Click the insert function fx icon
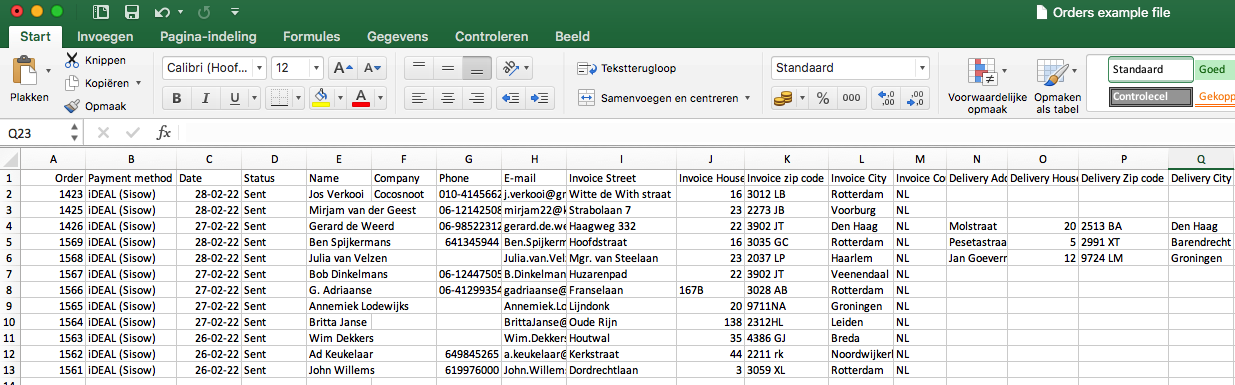Viewport: 1235px width, 385px height. pos(164,132)
